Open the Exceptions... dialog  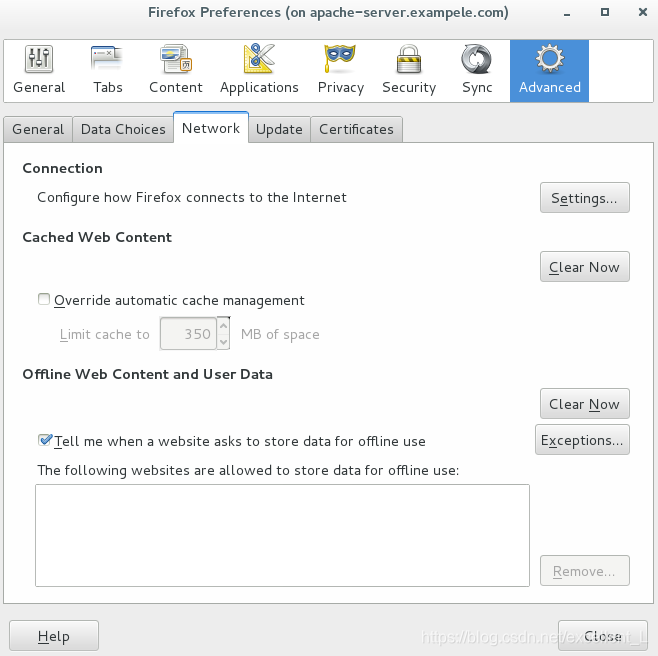click(582, 440)
